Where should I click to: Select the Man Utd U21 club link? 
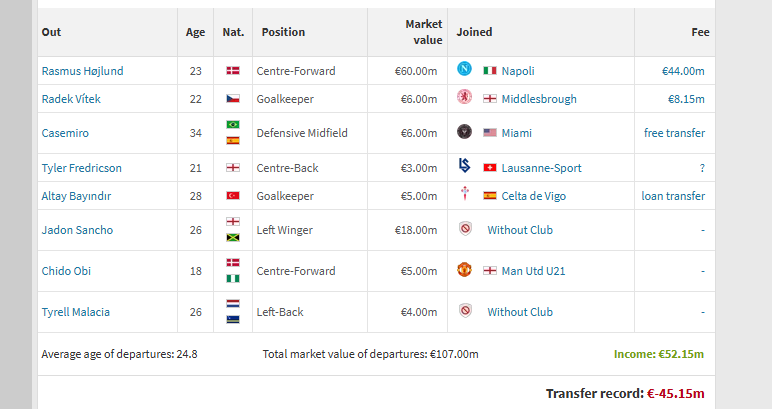click(533, 271)
